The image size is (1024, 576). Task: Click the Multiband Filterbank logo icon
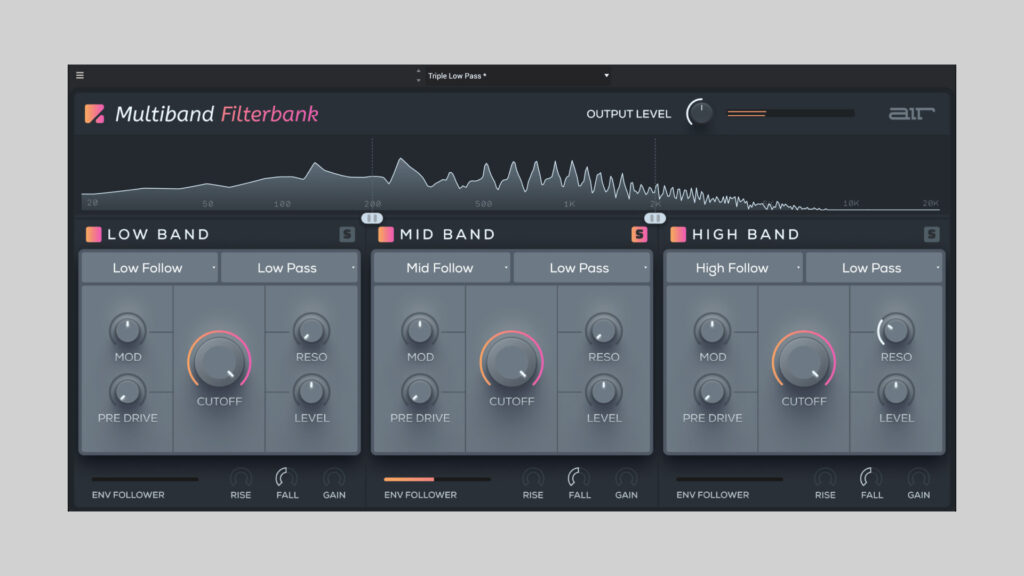pyautogui.click(x=94, y=114)
